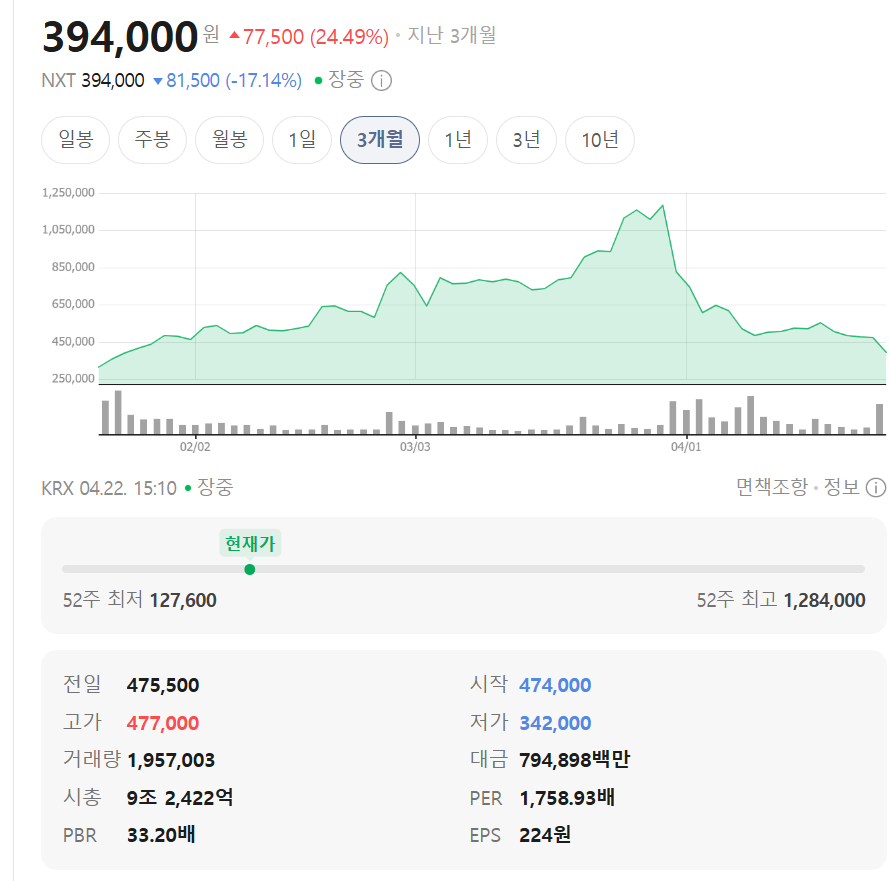The image size is (890, 881).
Task: Click the 850,000 y-axis label
Action: pos(73,267)
